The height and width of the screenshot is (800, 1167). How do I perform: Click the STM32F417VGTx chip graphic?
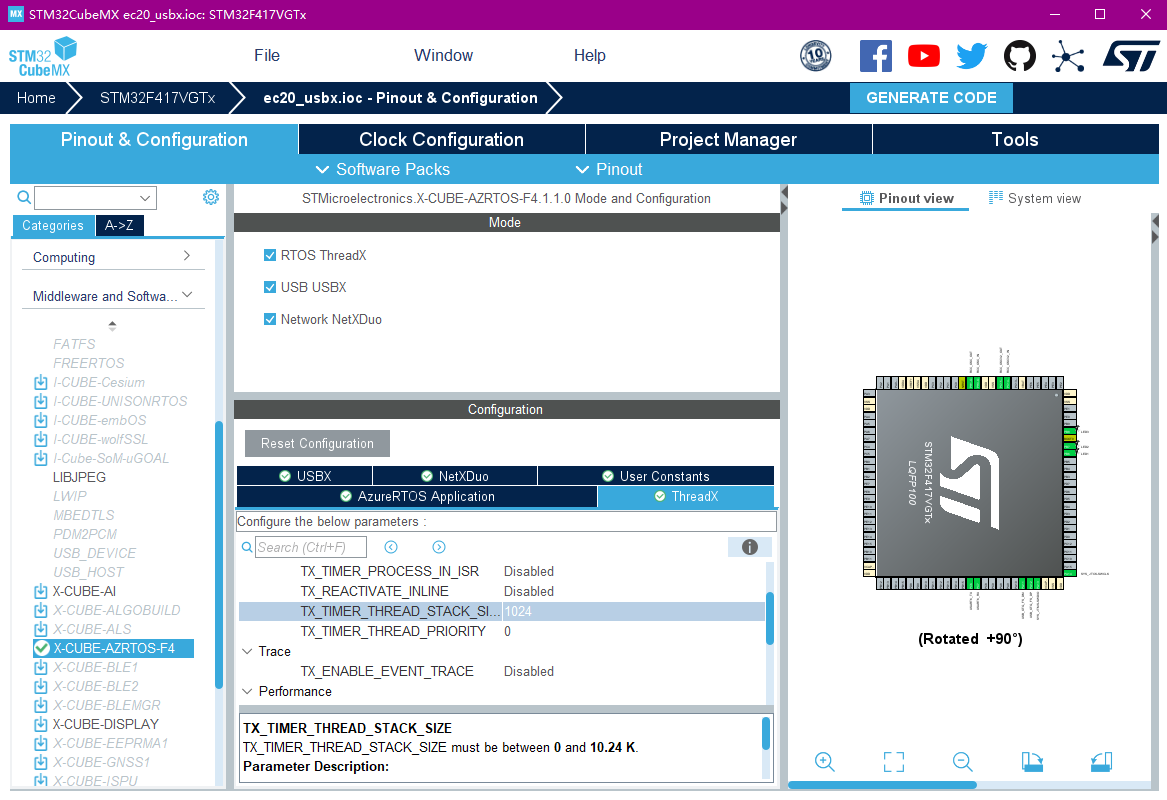970,483
